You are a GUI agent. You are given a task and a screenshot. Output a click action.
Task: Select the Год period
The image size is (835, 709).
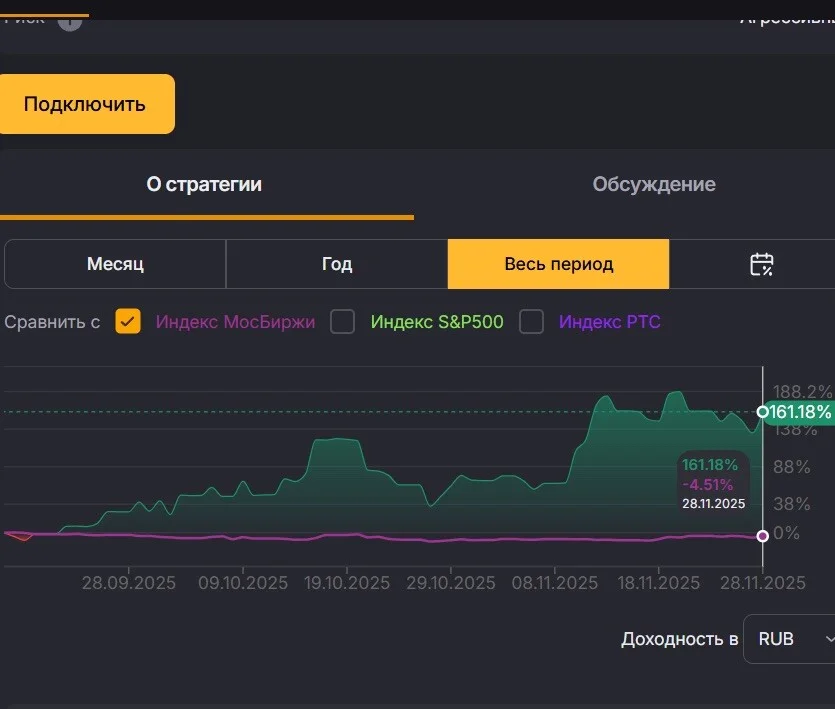[x=337, y=264]
